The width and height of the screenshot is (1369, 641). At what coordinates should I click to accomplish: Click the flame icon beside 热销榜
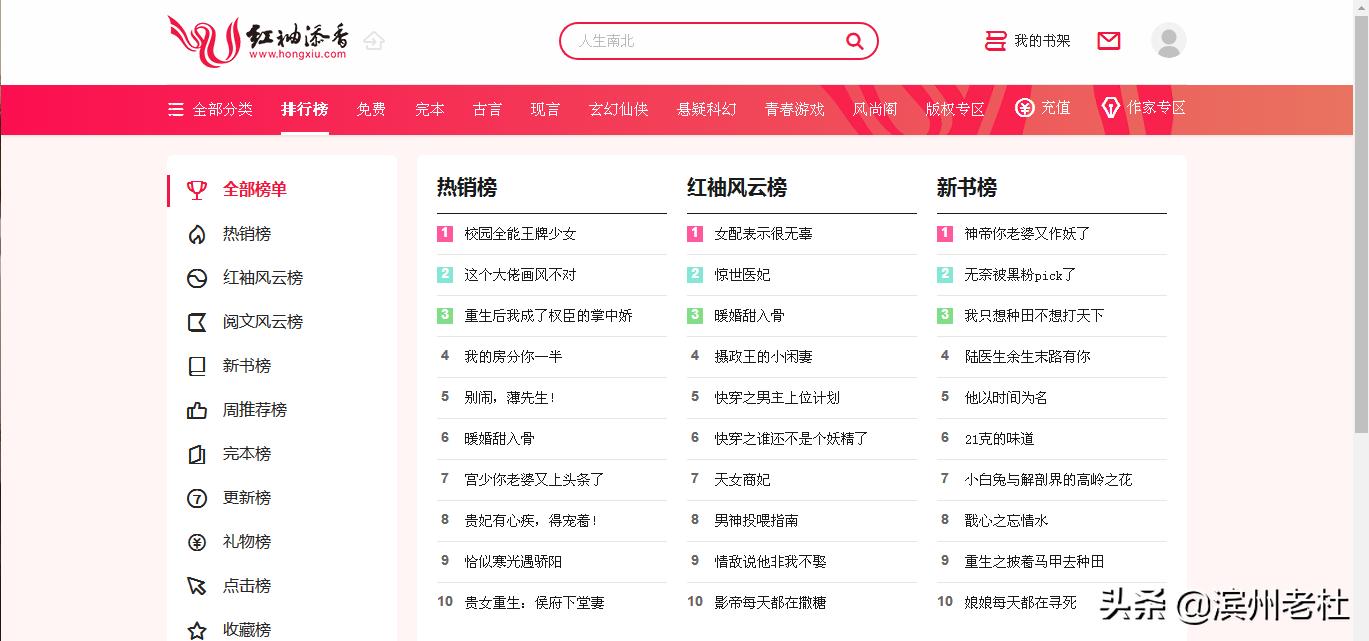[196, 233]
